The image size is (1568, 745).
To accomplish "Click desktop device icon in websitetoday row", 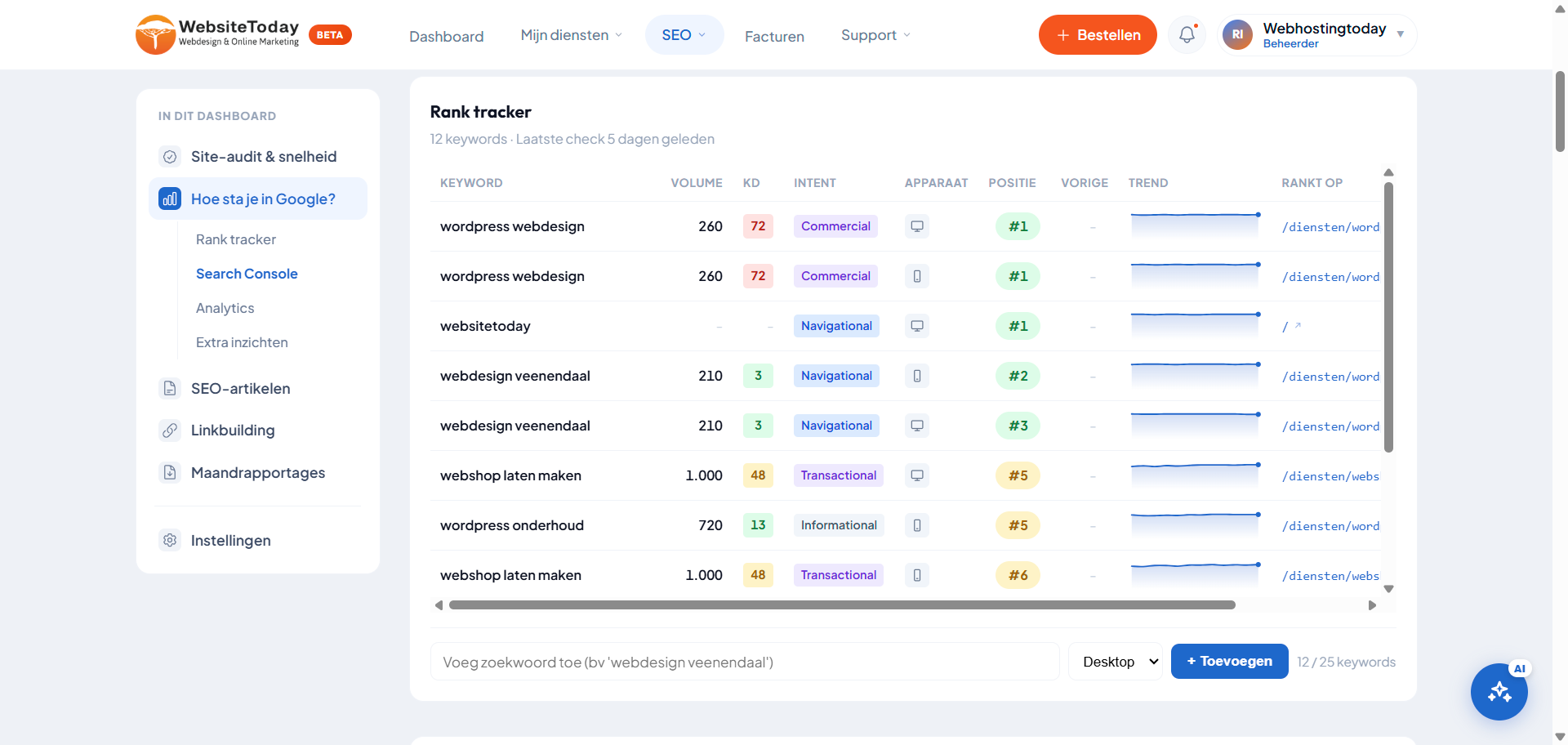I will click(917, 326).
